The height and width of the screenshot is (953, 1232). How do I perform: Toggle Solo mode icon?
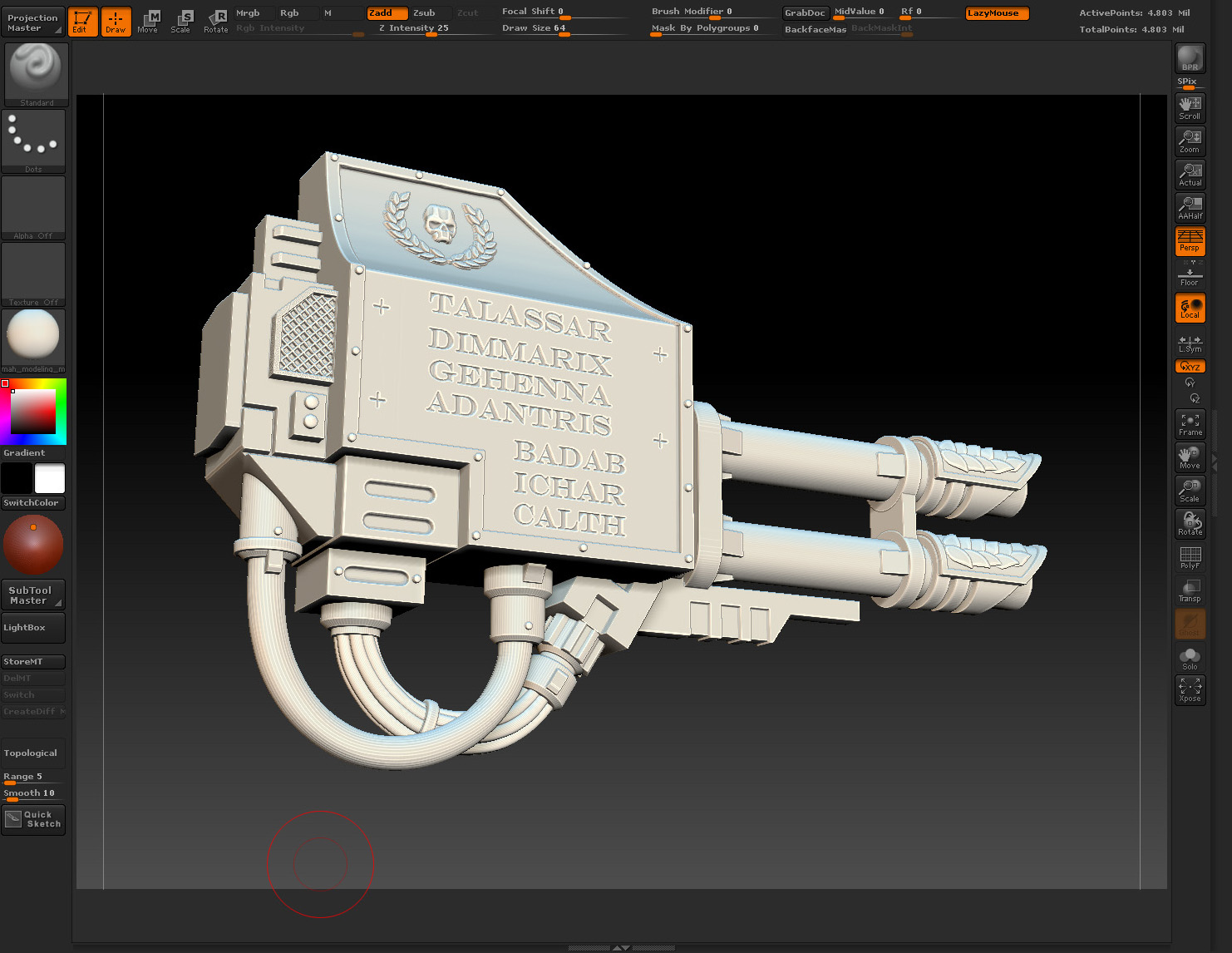coord(1190,658)
